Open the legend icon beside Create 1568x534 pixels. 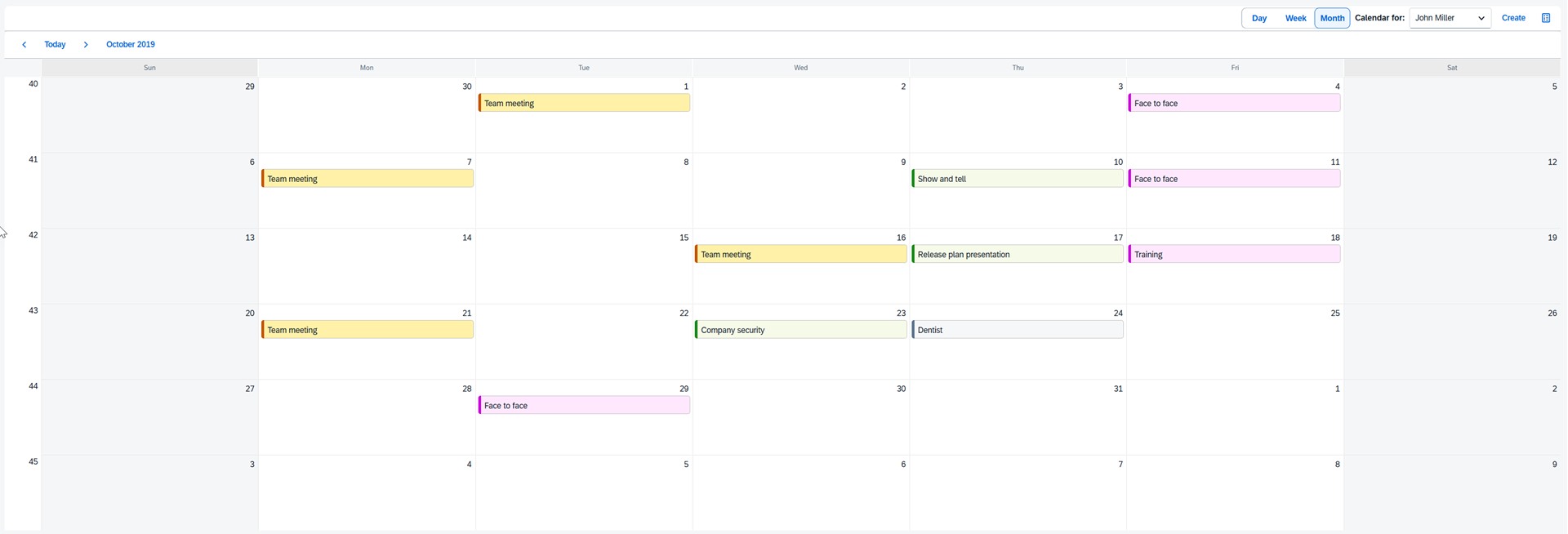pos(1546,18)
